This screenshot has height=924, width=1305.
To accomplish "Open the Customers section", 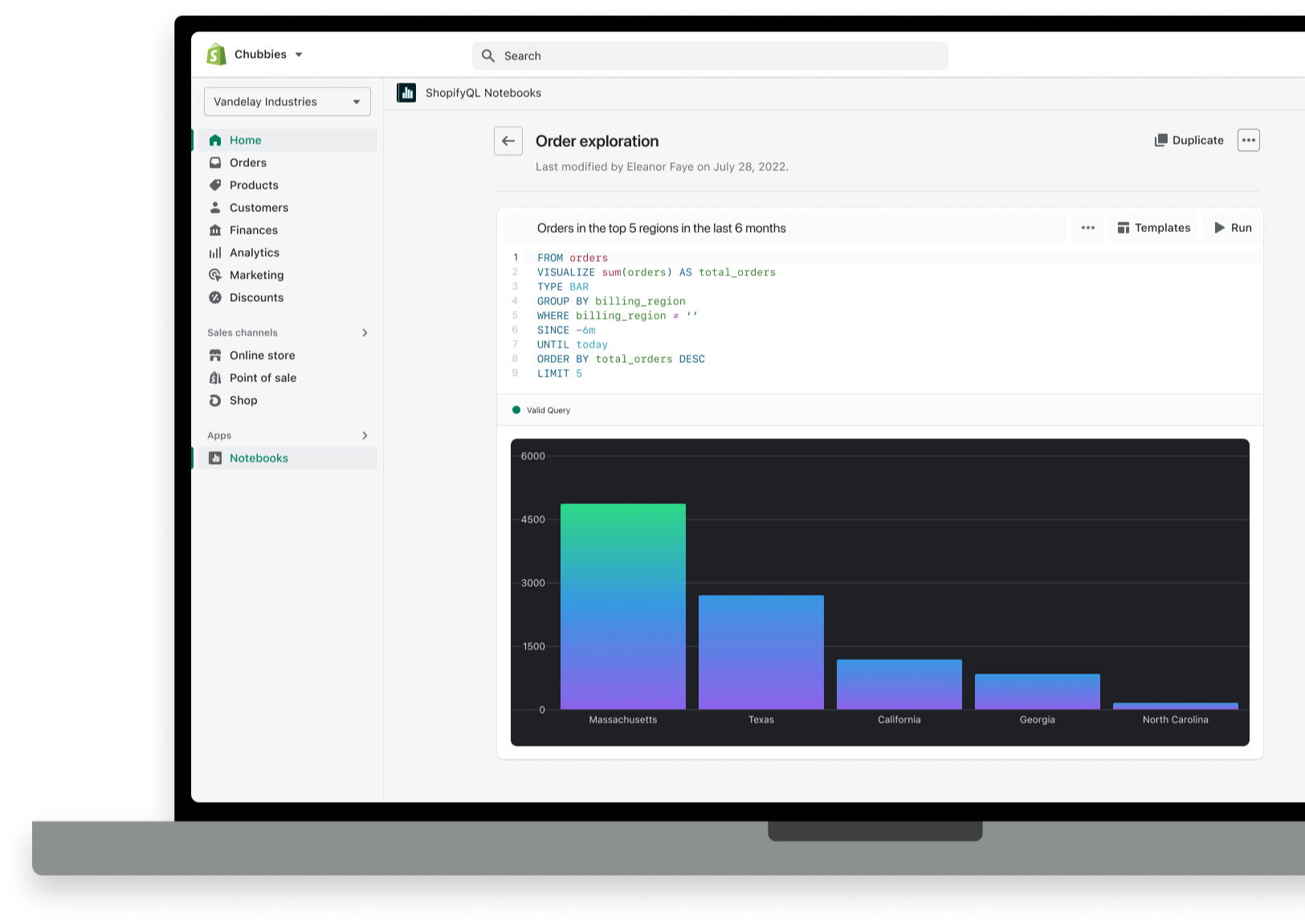I will pyautogui.click(x=259, y=207).
